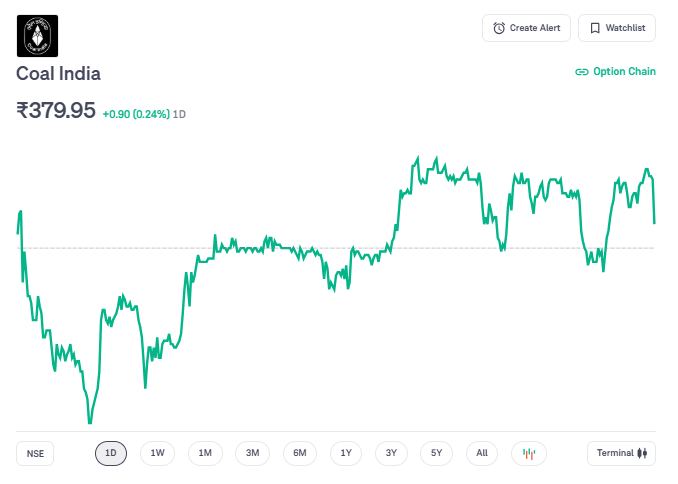This screenshot has width=678, height=484.
Task: Click the ₹379.95 current price
Action: [x=56, y=111]
